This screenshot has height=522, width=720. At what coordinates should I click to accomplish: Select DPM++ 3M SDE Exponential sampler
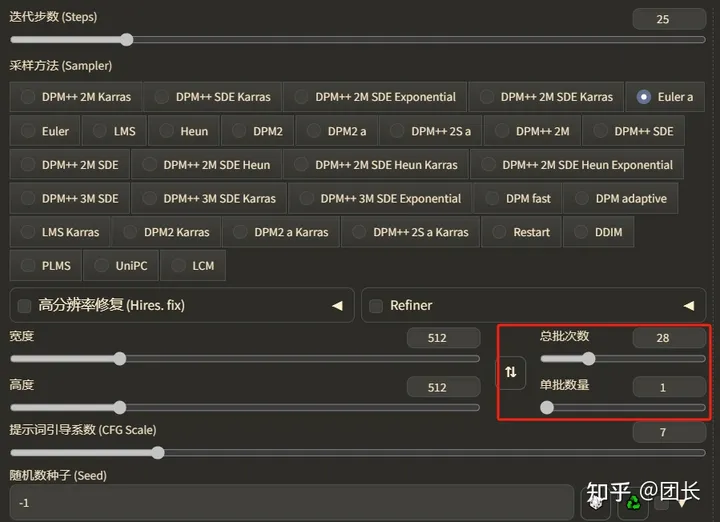tap(380, 198)
